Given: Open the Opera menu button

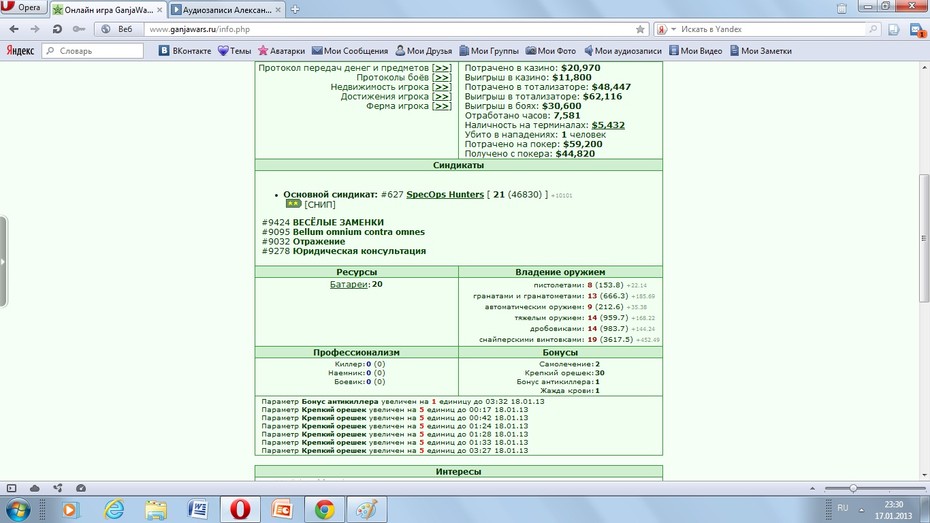Looking at the screenshot, I should (23, 8).
